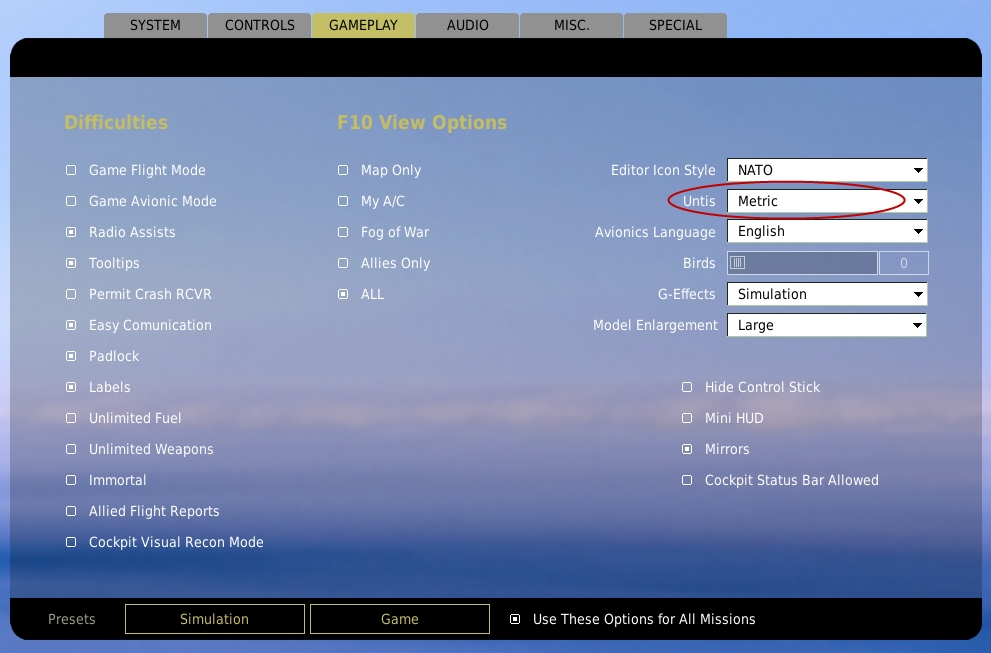Open the Editor Icon Style dropdown
Image resolution: width=991 pixels, height=653 pixels.
[x=827, y=170]
